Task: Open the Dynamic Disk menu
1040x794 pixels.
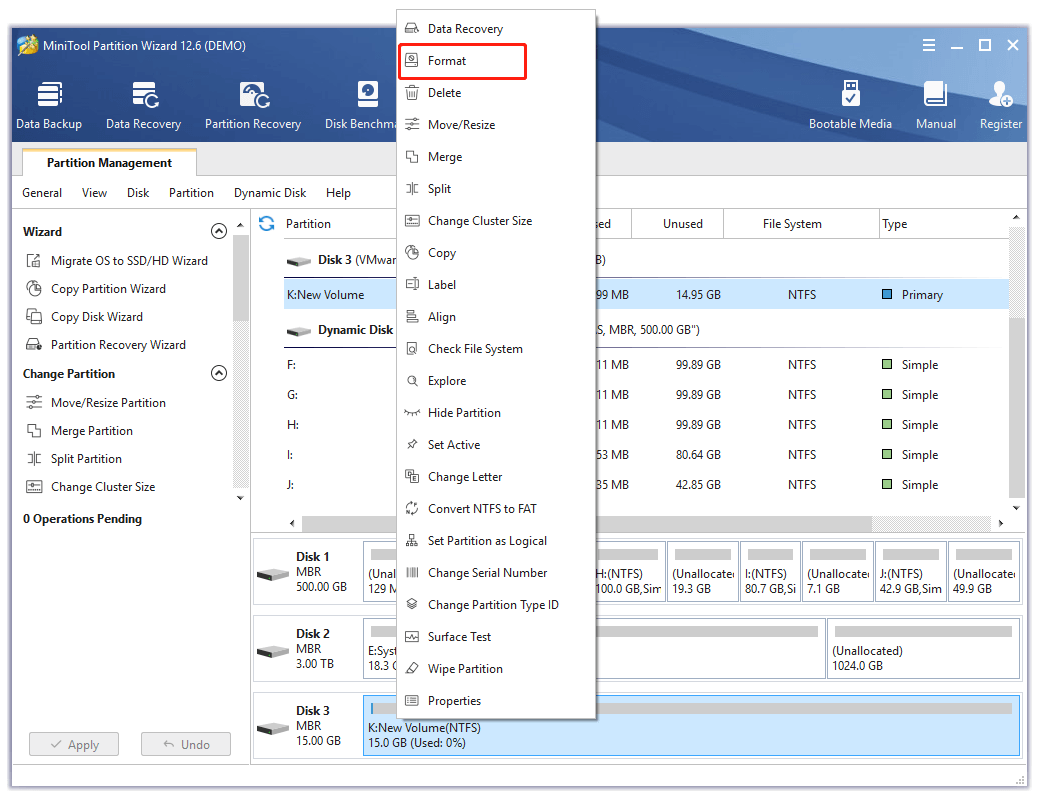Action: tap(270, 193)
